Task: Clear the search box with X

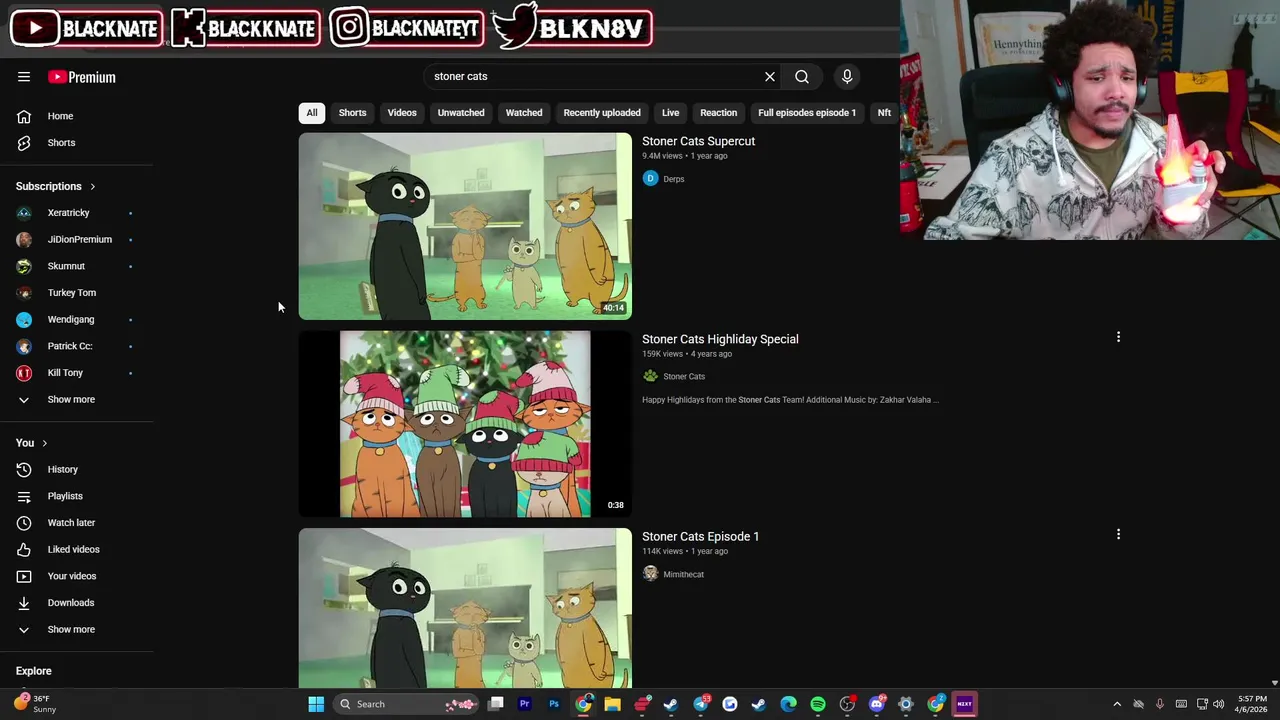Action: click(770, 76)
